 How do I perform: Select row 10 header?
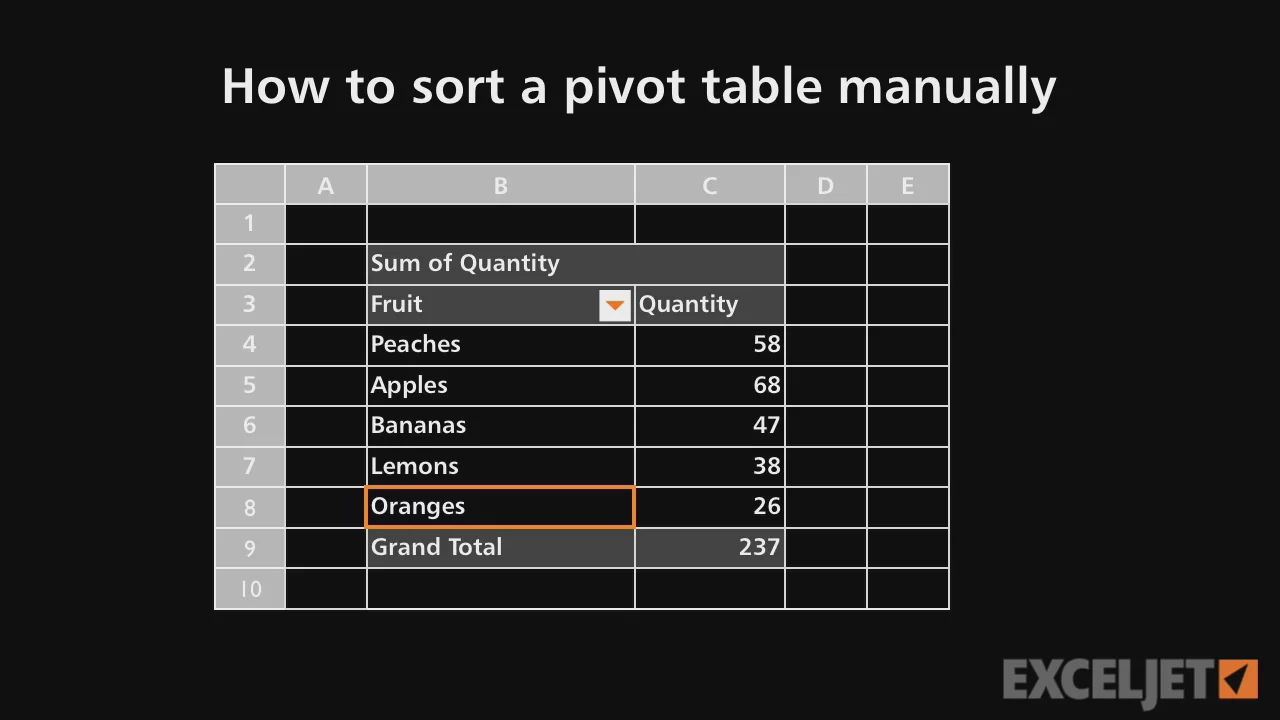(x=249, y=589)
